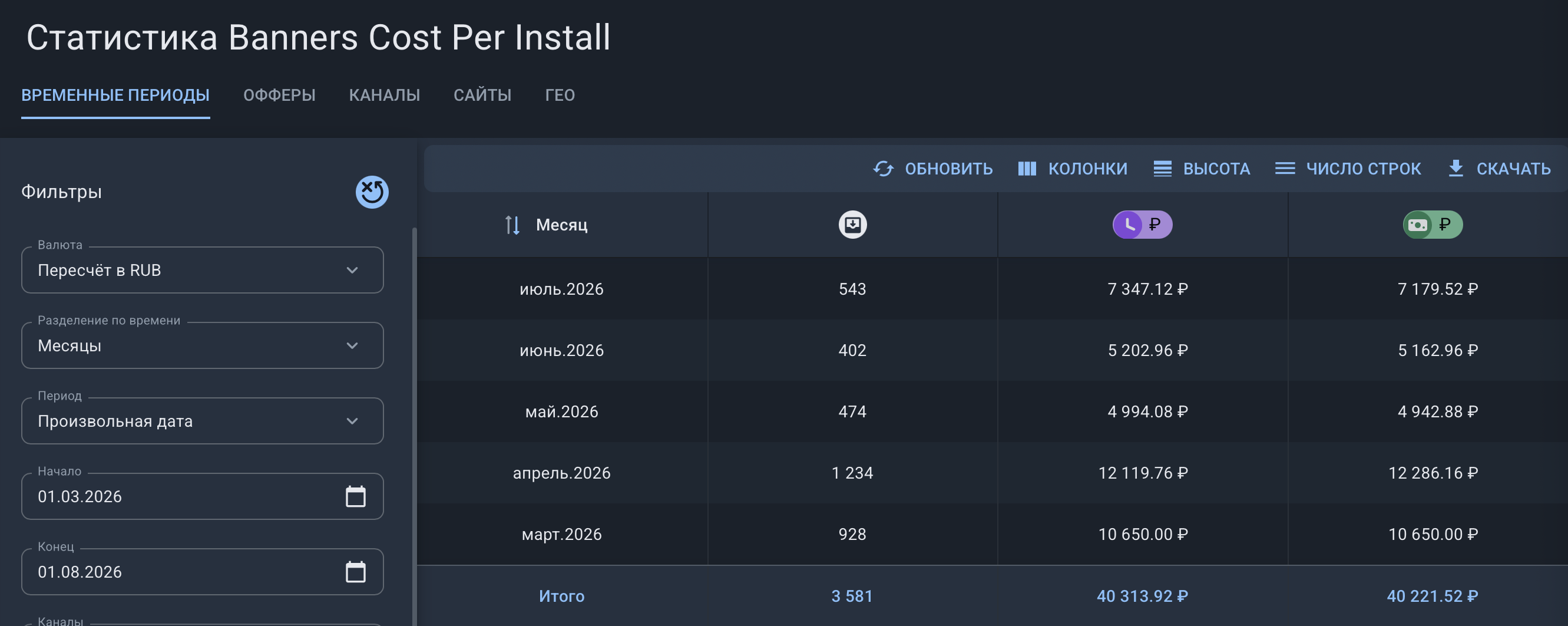
Task: Click the installs value 474
Action: [852, 411]
